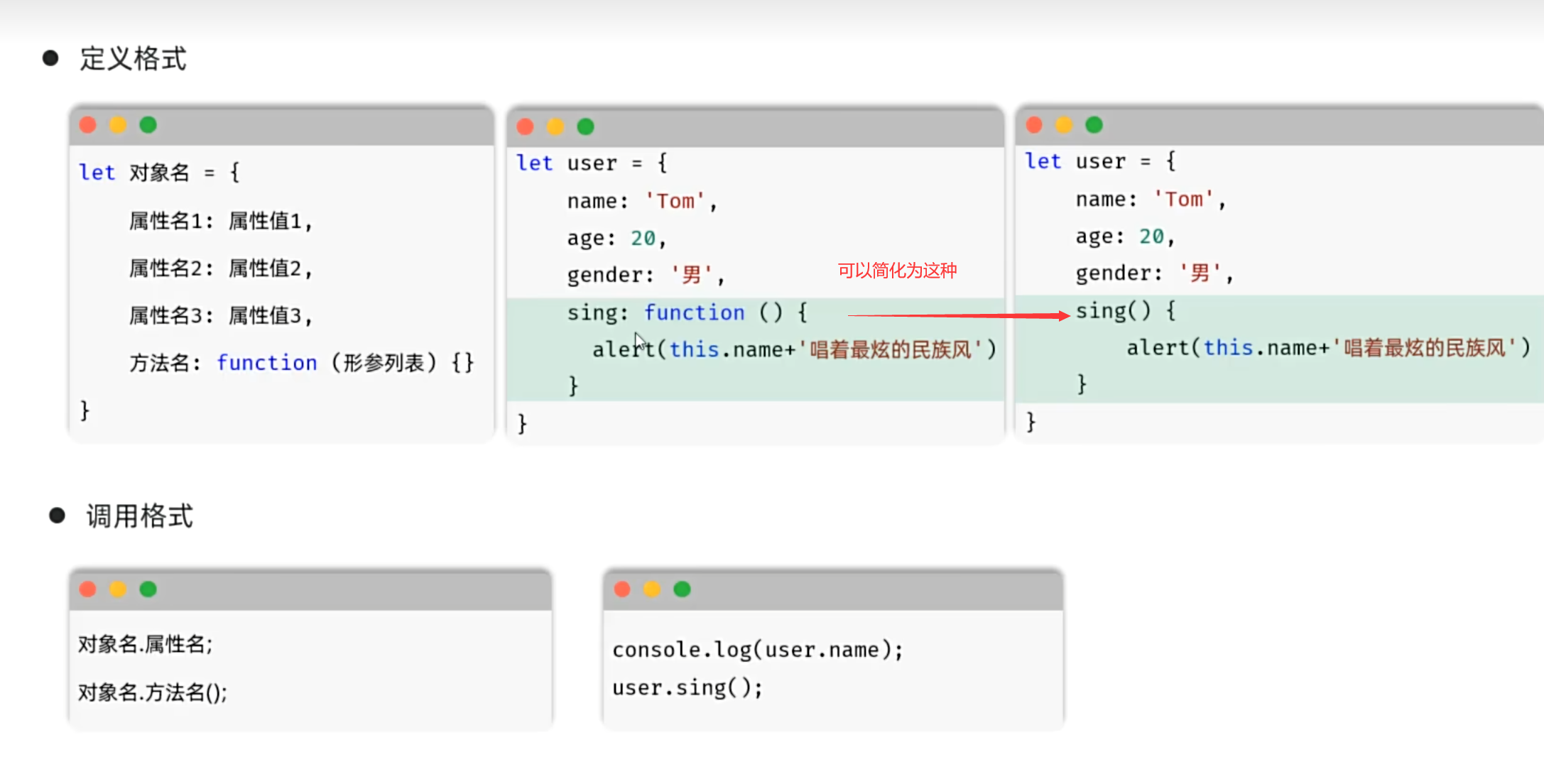
Task: Click green dot on 对象名 code window
Action: tap(148, 125)
